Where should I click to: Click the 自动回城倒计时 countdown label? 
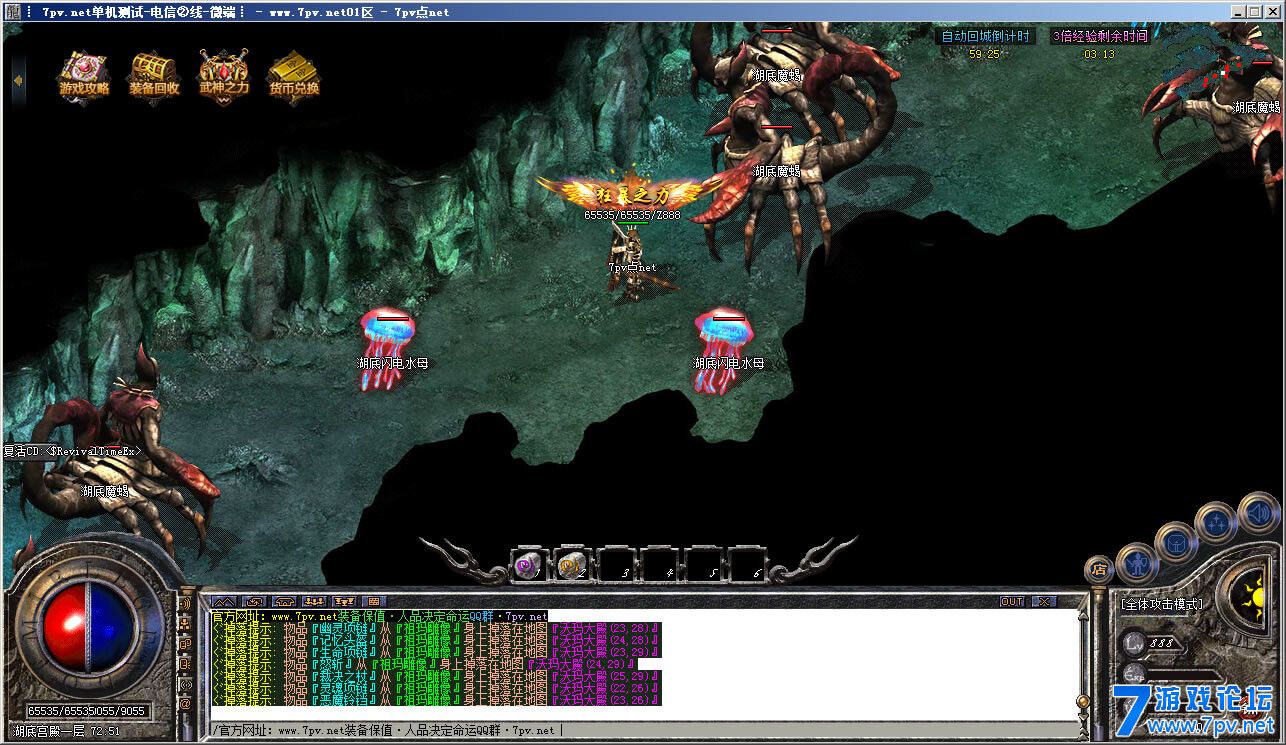(984, 37)
